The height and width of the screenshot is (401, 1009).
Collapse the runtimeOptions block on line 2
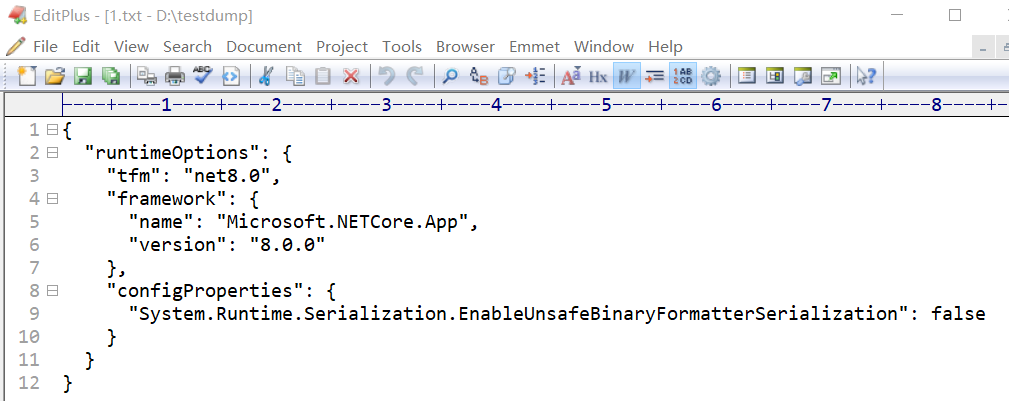coord(52,153)
